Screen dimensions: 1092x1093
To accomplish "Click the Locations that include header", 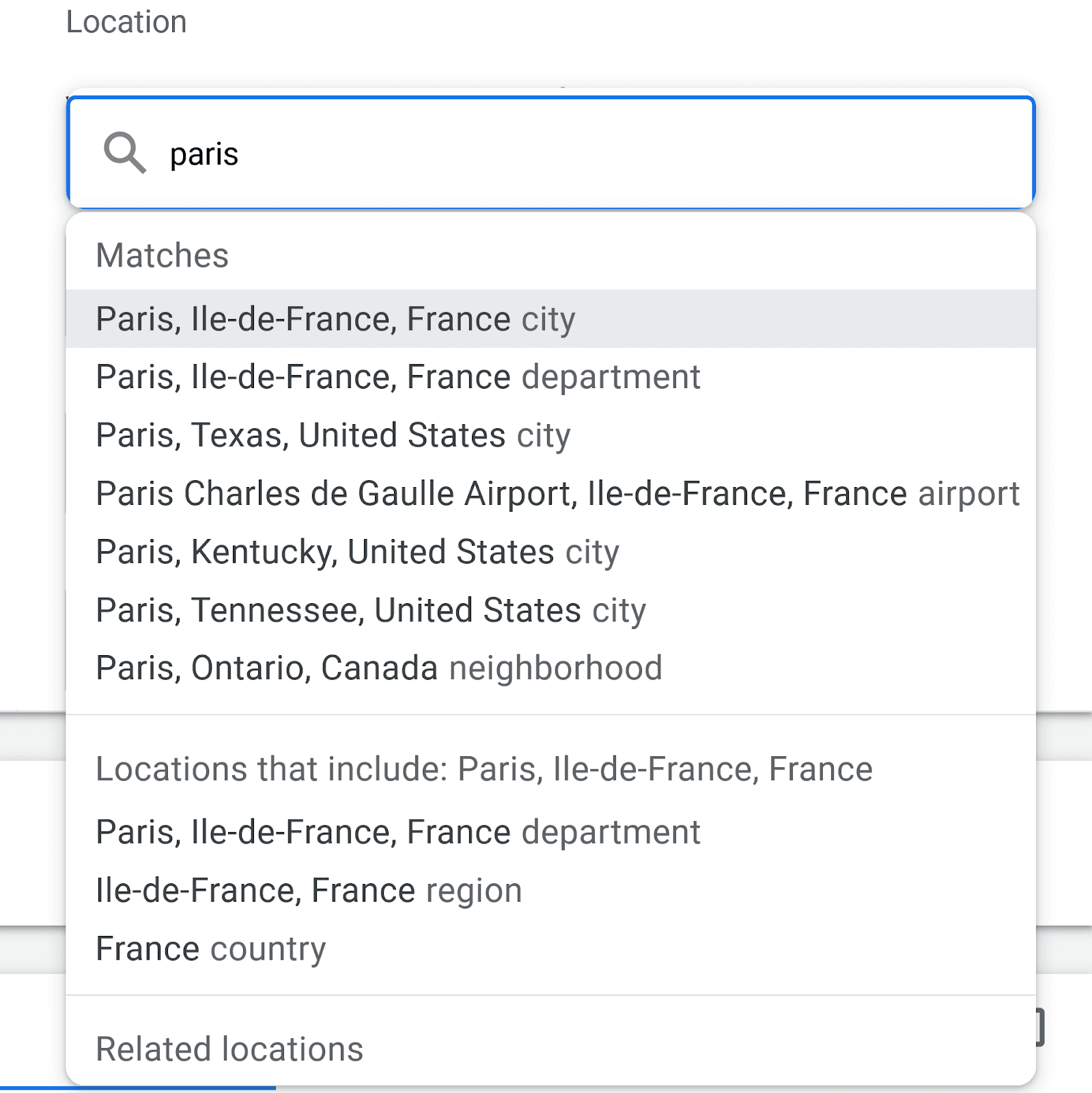I will (x=485, y=768).
